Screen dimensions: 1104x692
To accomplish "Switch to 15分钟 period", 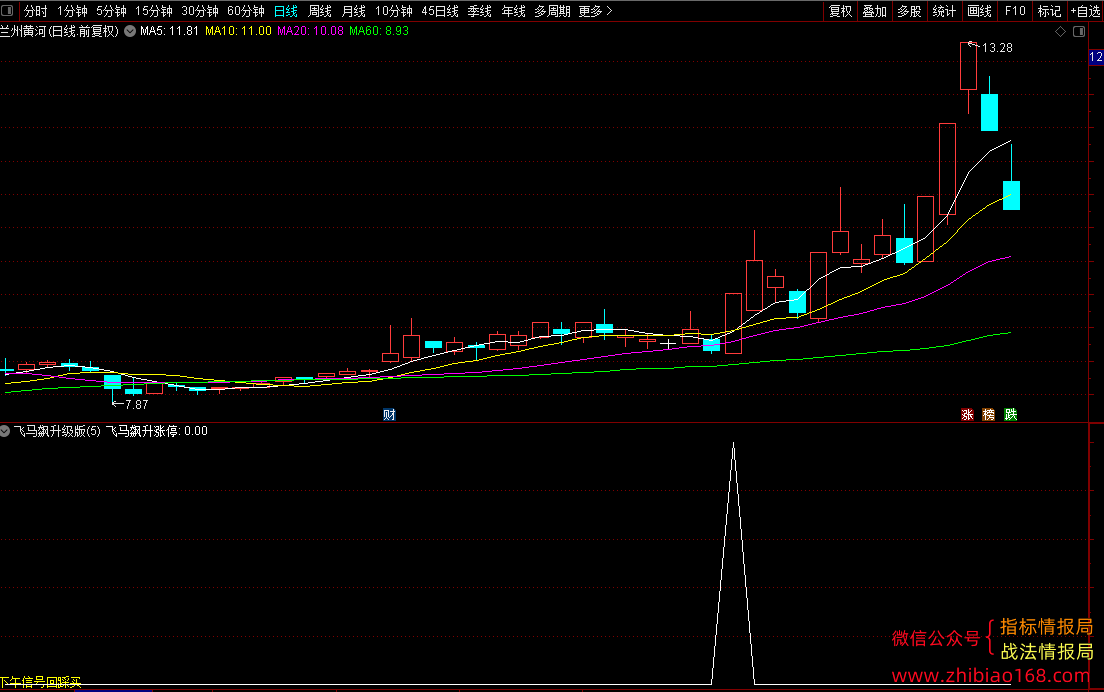I will pos(153,11).
